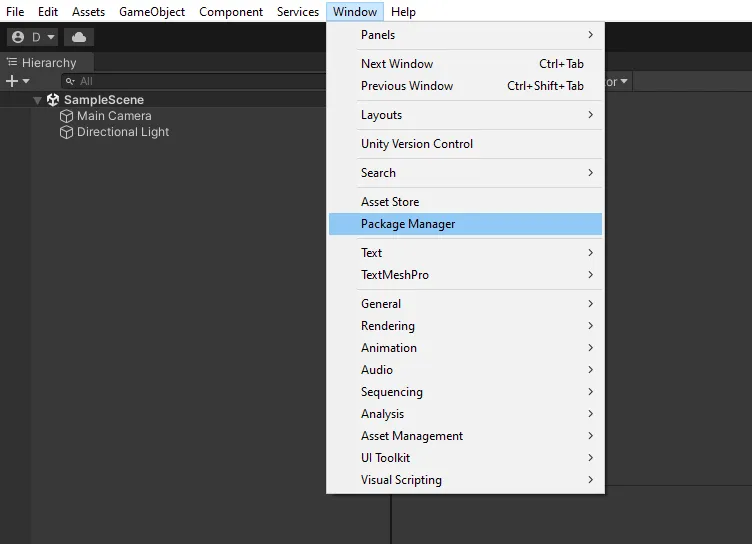Open the account dropdown arrow
This screenshot has width=752, height=544.
pos(51,37)
